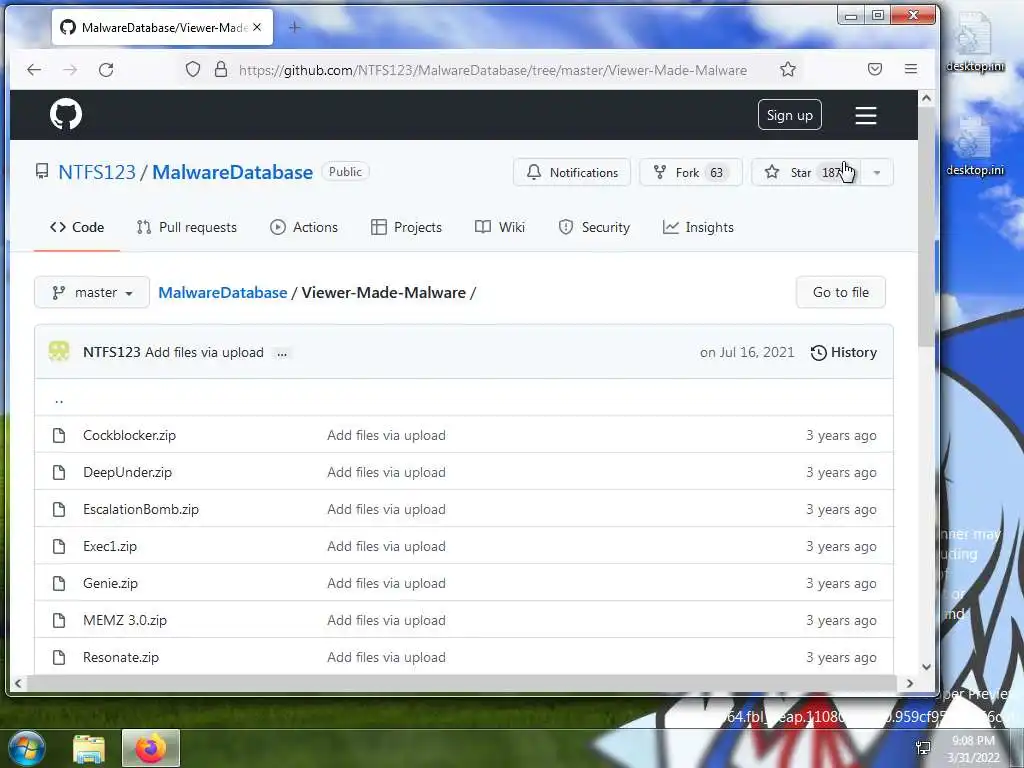1024x768 pixels.
Task: Open the Star options dropdown arrow
Action: point(877,172)
